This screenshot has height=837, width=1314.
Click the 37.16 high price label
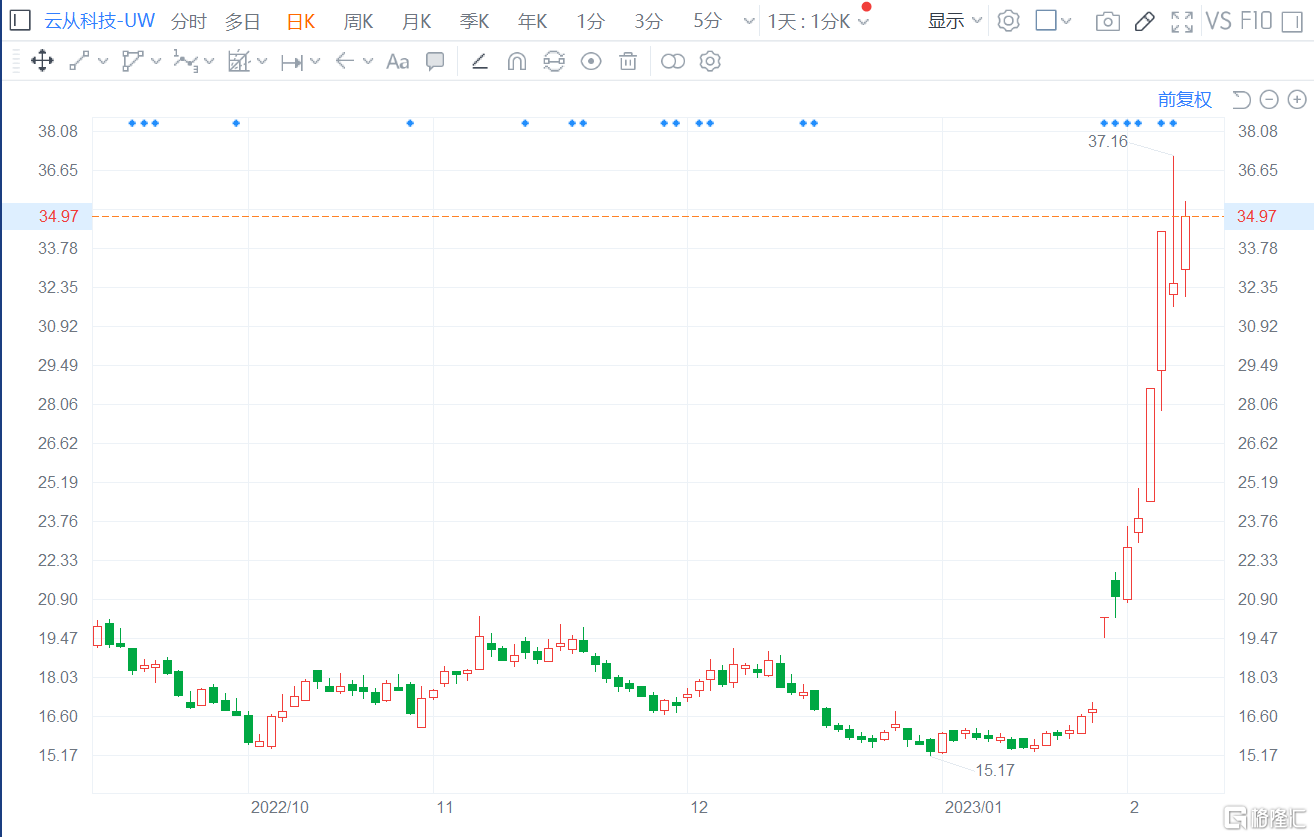pyautogui.click(x=1107, y=142)
